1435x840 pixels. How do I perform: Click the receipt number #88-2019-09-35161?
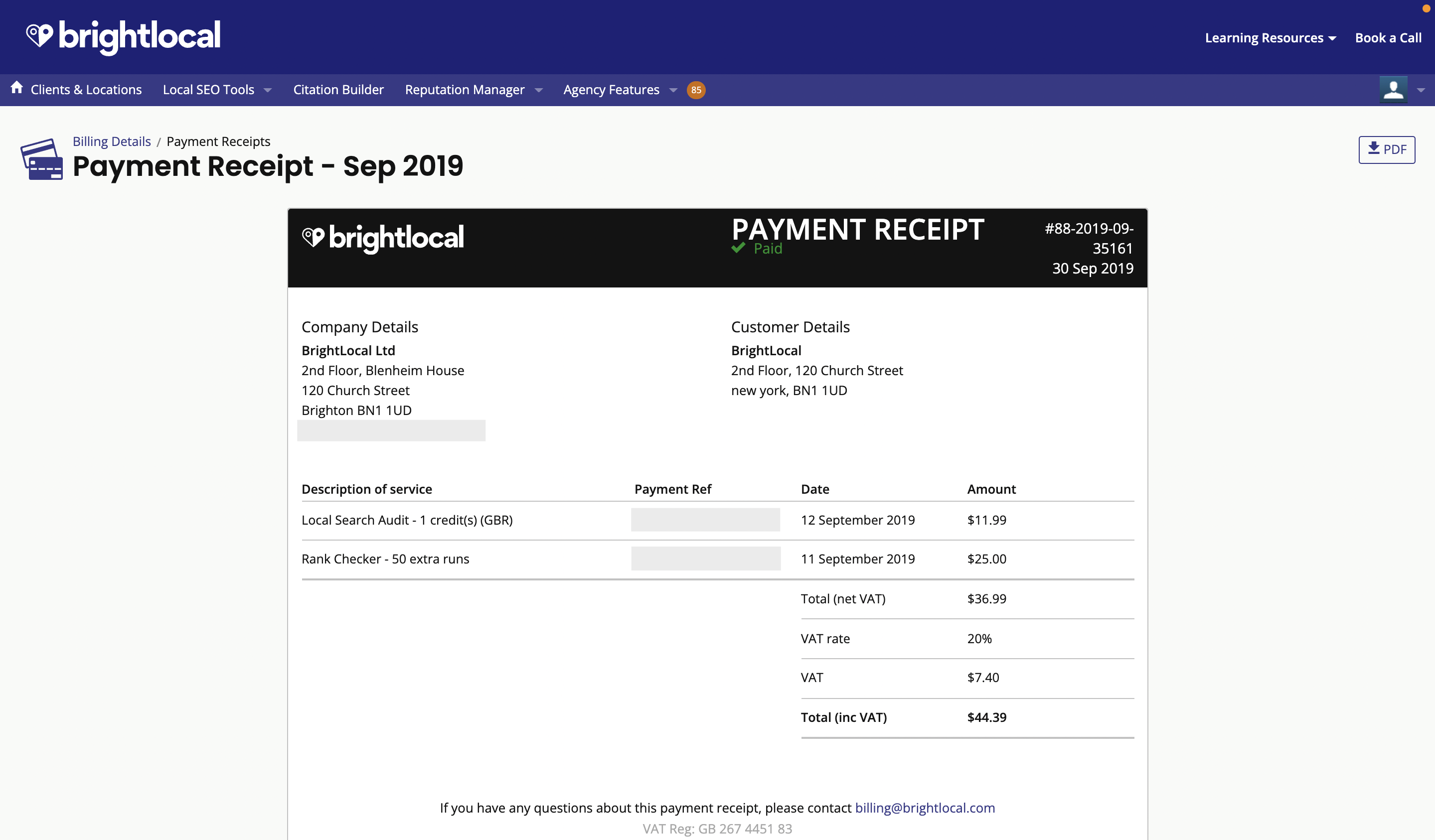coord(1089,239)
